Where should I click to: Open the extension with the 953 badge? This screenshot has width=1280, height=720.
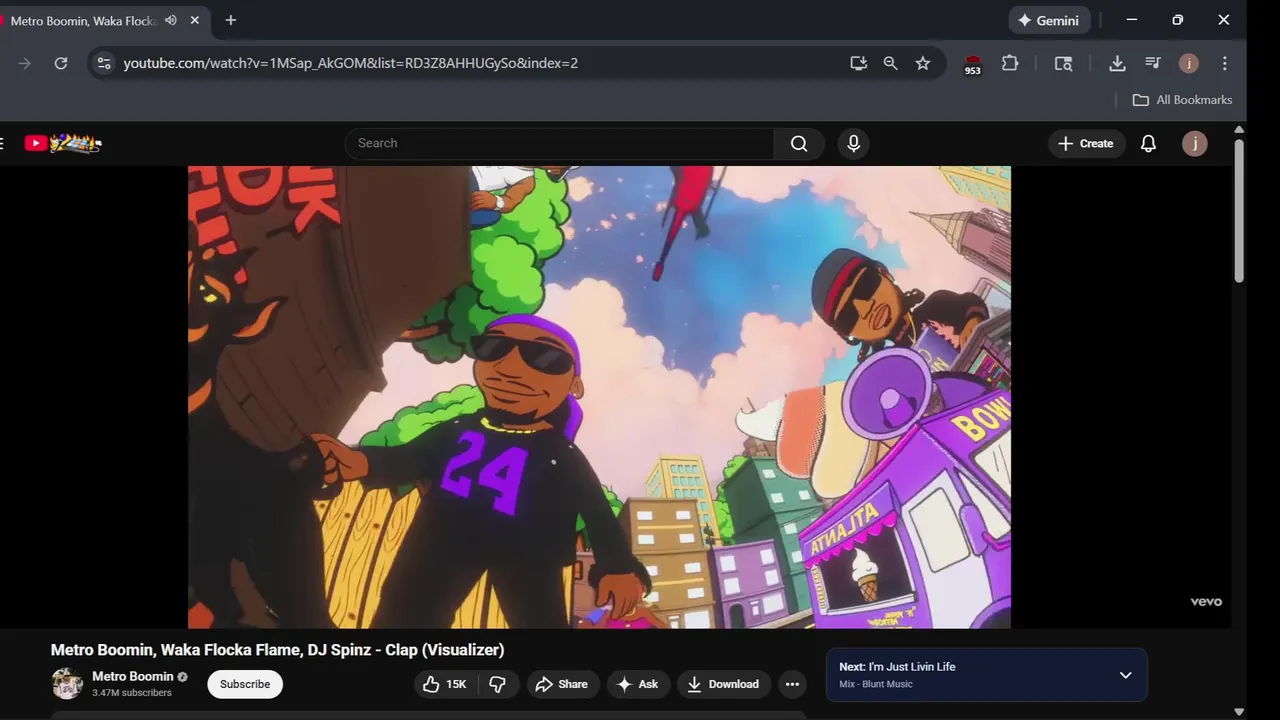(972, 65)
